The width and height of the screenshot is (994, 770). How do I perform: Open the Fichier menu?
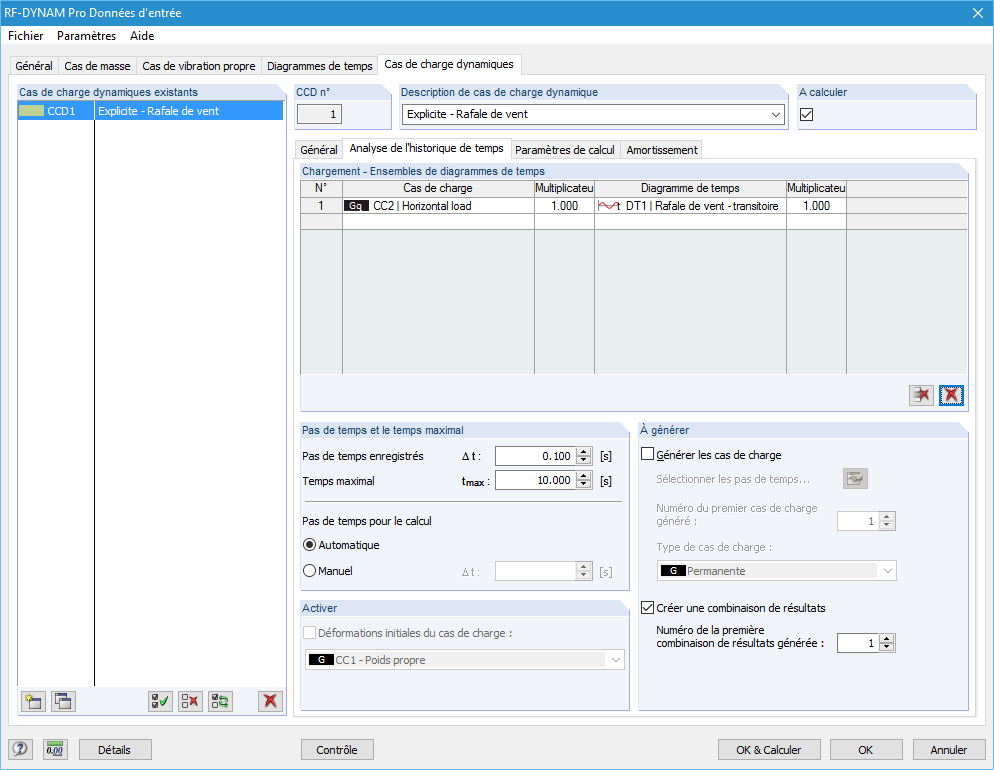tap(25, 36)
